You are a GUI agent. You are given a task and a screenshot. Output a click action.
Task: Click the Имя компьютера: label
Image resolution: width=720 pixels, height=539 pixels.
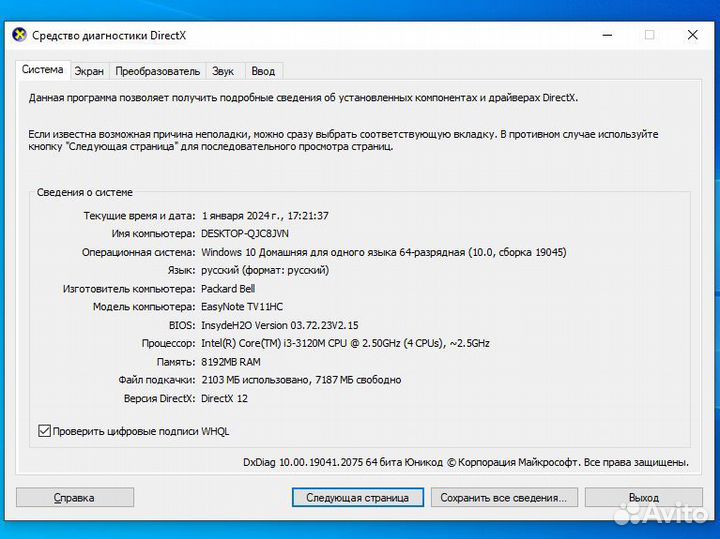coord(153,234)
